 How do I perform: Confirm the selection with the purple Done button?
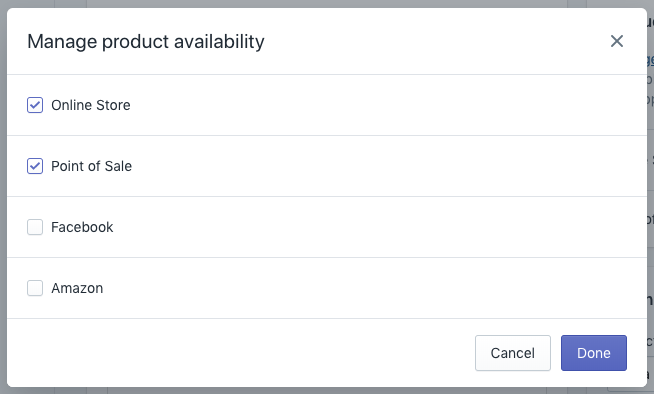pyautogui.click(x=594, y=353)
